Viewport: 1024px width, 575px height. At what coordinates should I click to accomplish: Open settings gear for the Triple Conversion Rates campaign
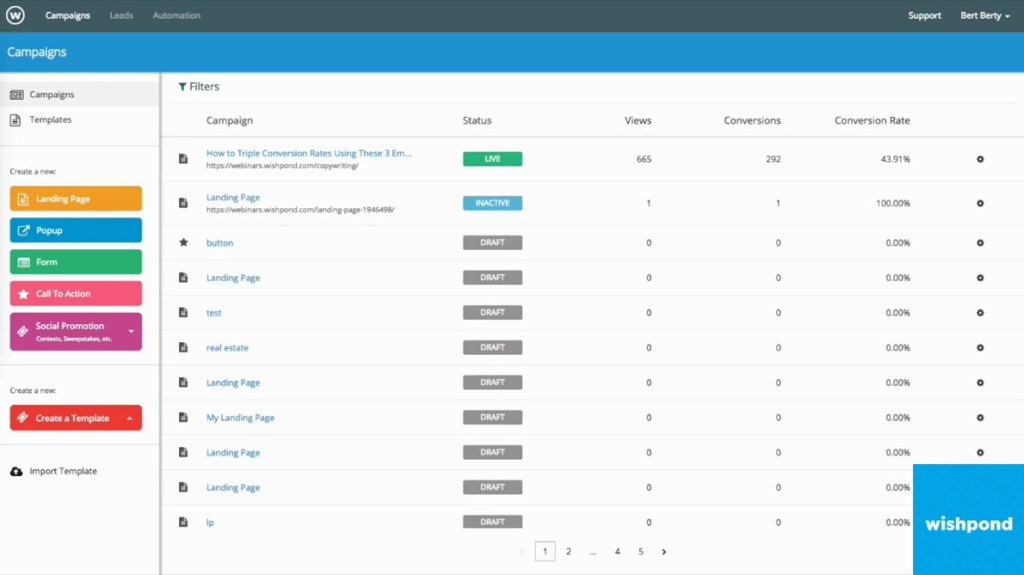pyautogui.click(x=980, y=159)
